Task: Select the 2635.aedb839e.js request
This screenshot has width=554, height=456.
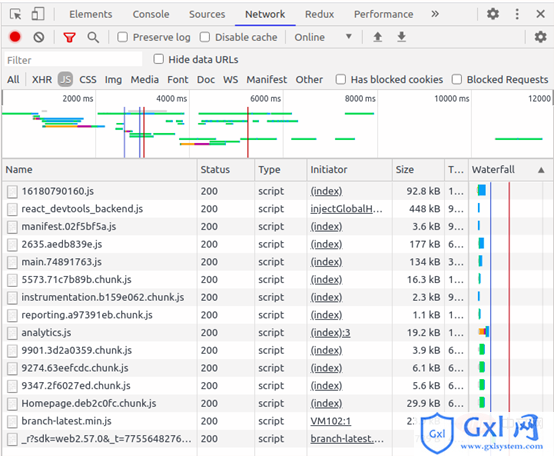Action: pos(61,244)
